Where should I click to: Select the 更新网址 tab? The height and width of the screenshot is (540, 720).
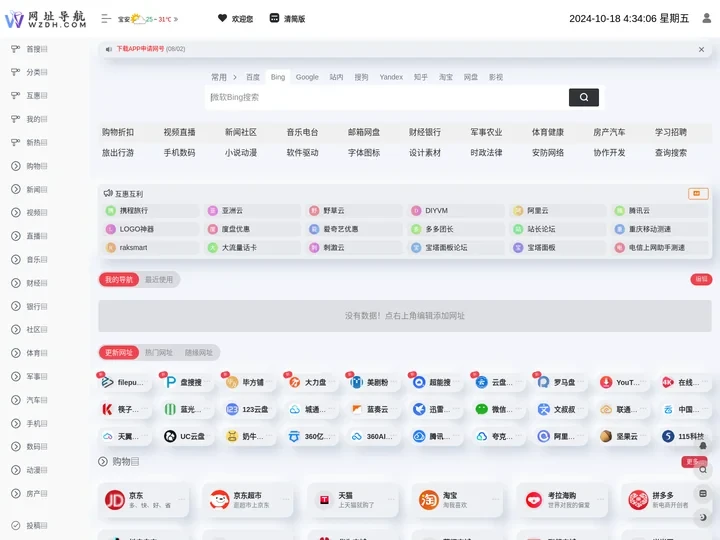click(x=119, y=353)
